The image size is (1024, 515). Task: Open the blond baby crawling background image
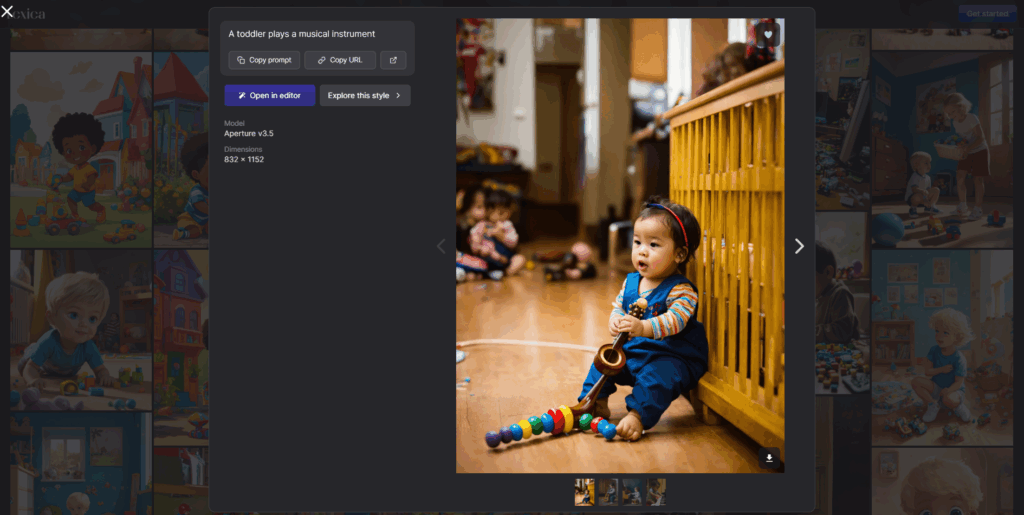pyautogui.click(x=81, y=330)
